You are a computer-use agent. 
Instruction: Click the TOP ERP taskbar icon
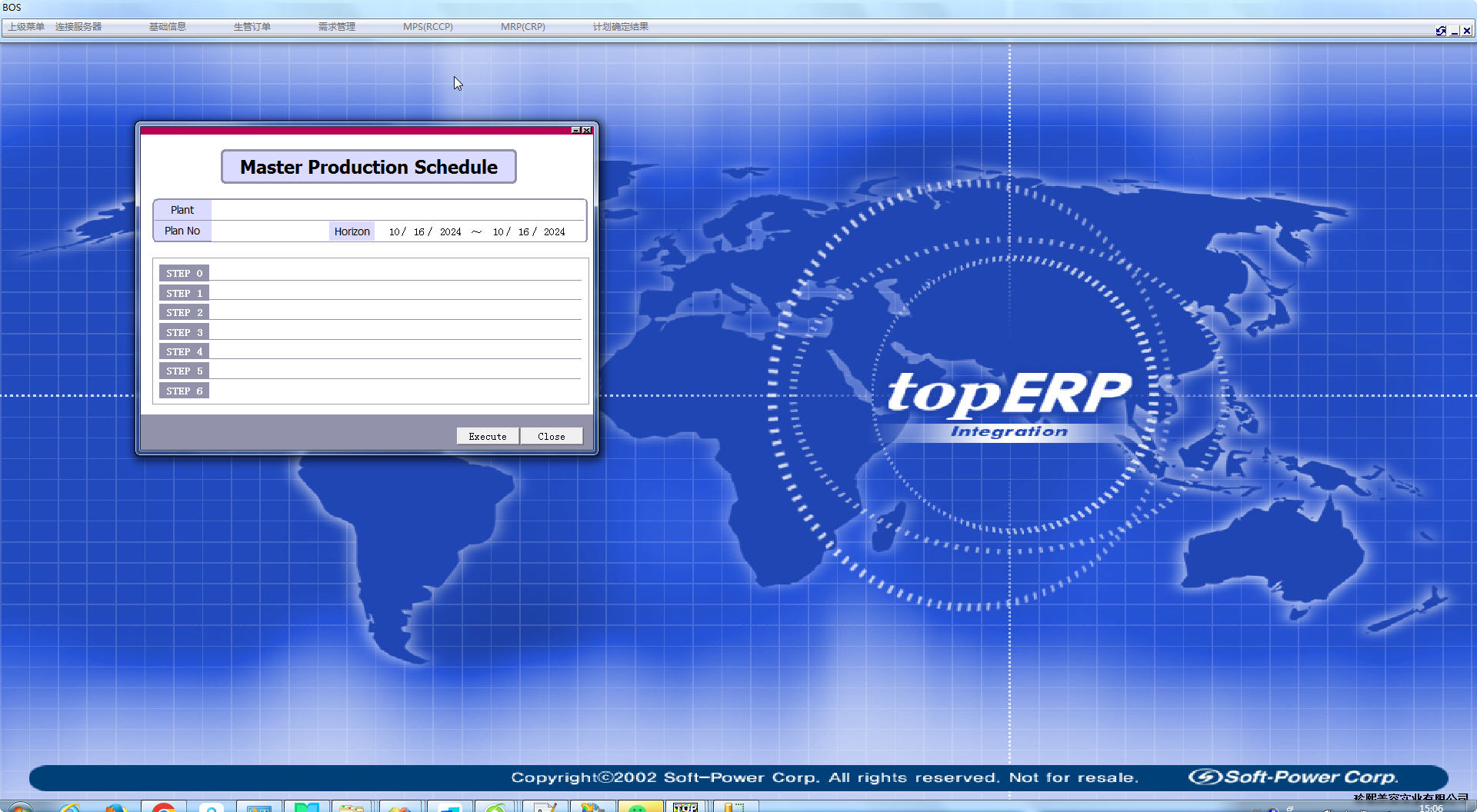click(x=685, y=807)
